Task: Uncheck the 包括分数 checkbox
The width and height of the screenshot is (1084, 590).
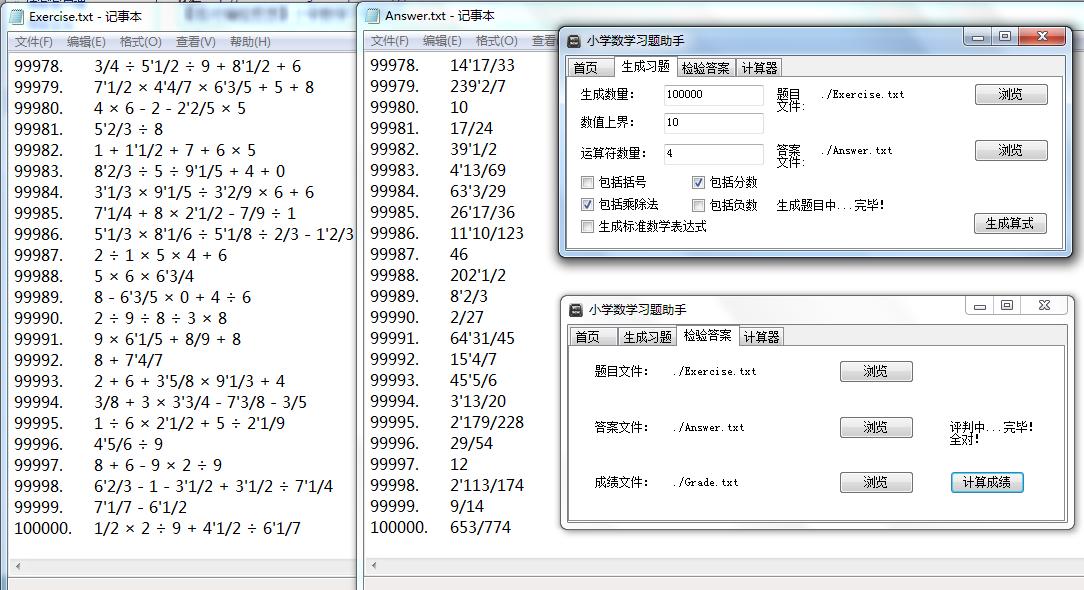Action: [x=698, y=183]
